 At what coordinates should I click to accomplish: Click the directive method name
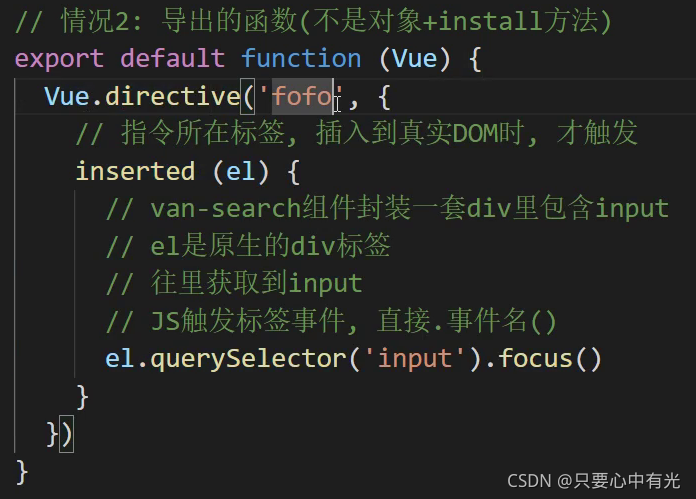173,96
